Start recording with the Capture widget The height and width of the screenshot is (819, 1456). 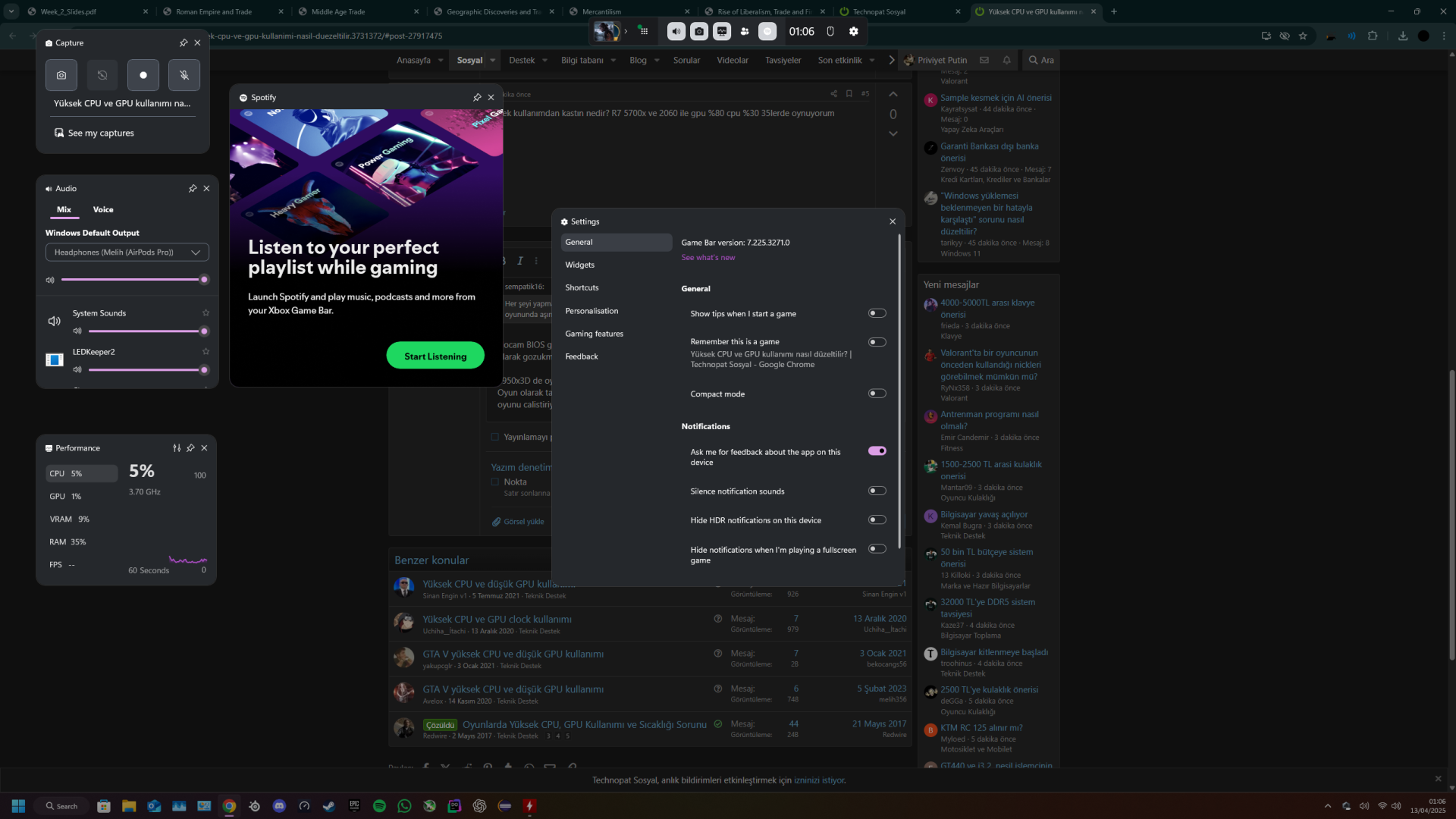143,75
